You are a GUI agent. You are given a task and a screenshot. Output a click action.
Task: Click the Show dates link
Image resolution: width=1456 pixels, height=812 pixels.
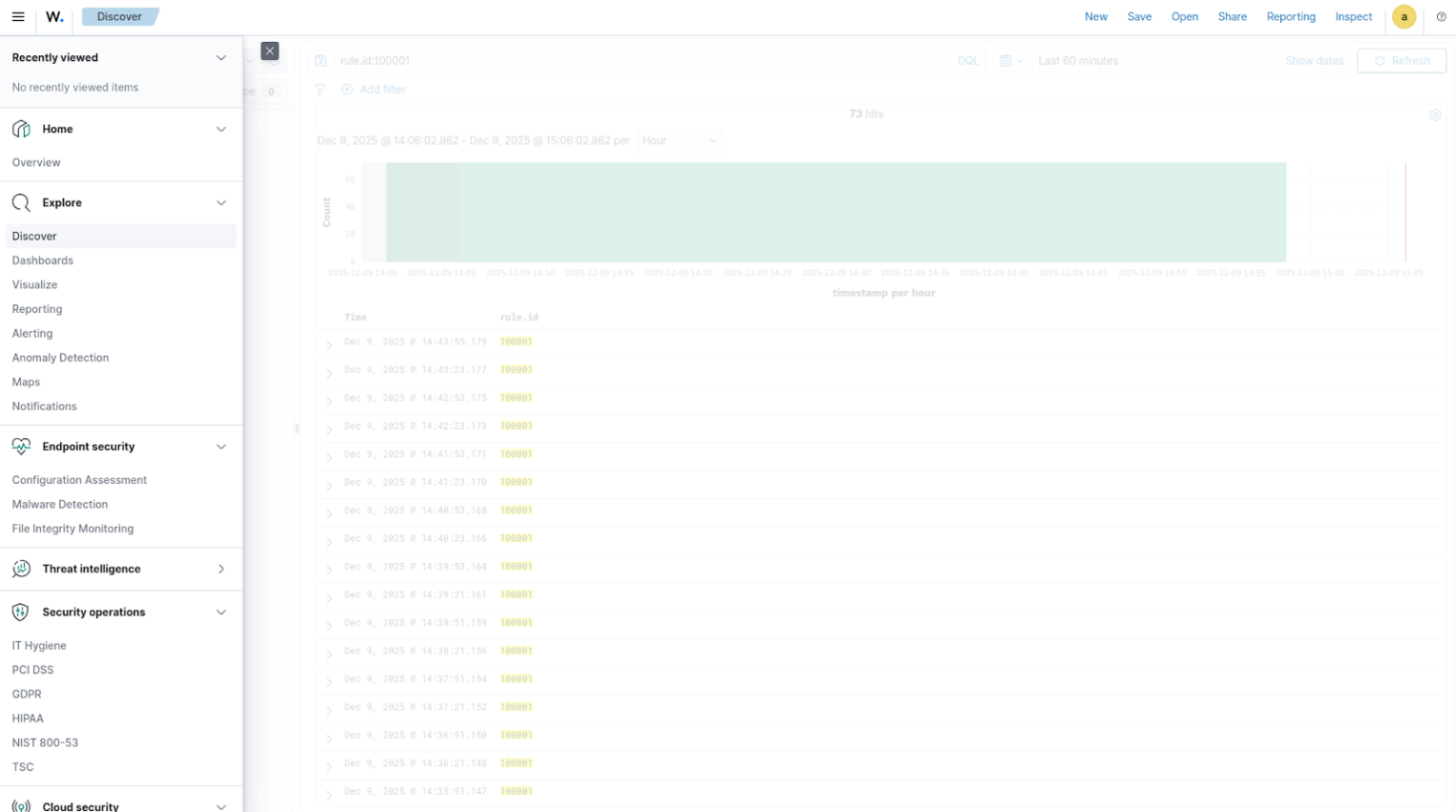(x=1314, y=61)
